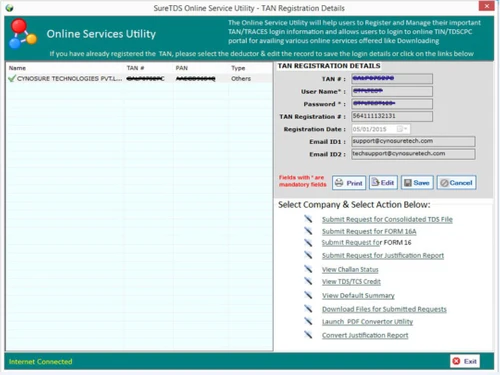Click the icon beside Launch PDF Convertor Utility
Viewport: 500px width, 375px height.
[308, 321]
